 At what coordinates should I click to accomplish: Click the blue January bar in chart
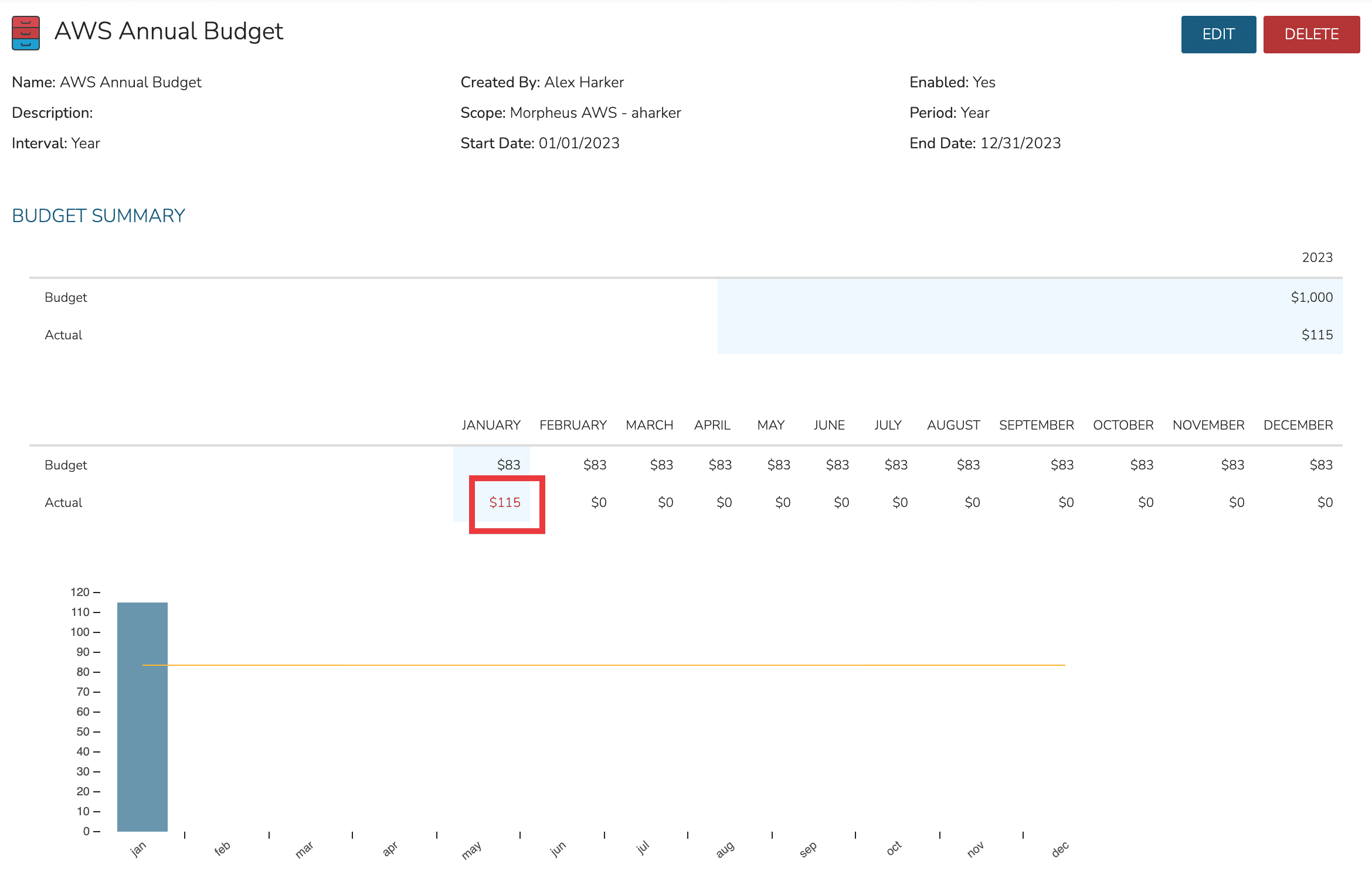142,738
